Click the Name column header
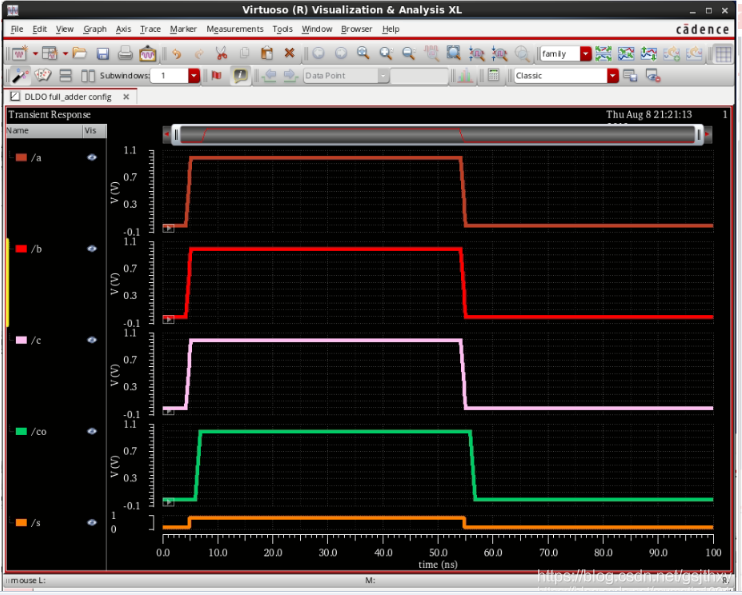This screenshot has width=742, height=595. (44, 131)
